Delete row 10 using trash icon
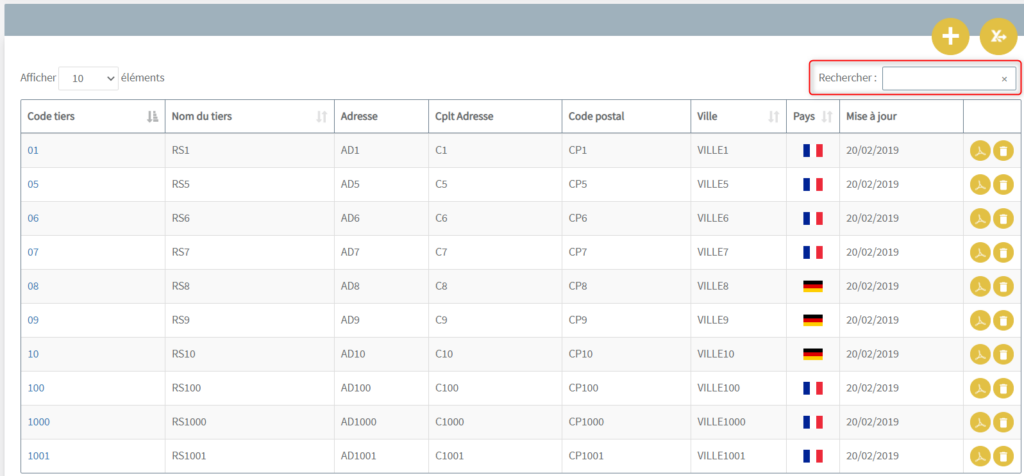The height and width of the screenshot is (476, 1024). click(1003, 355)
